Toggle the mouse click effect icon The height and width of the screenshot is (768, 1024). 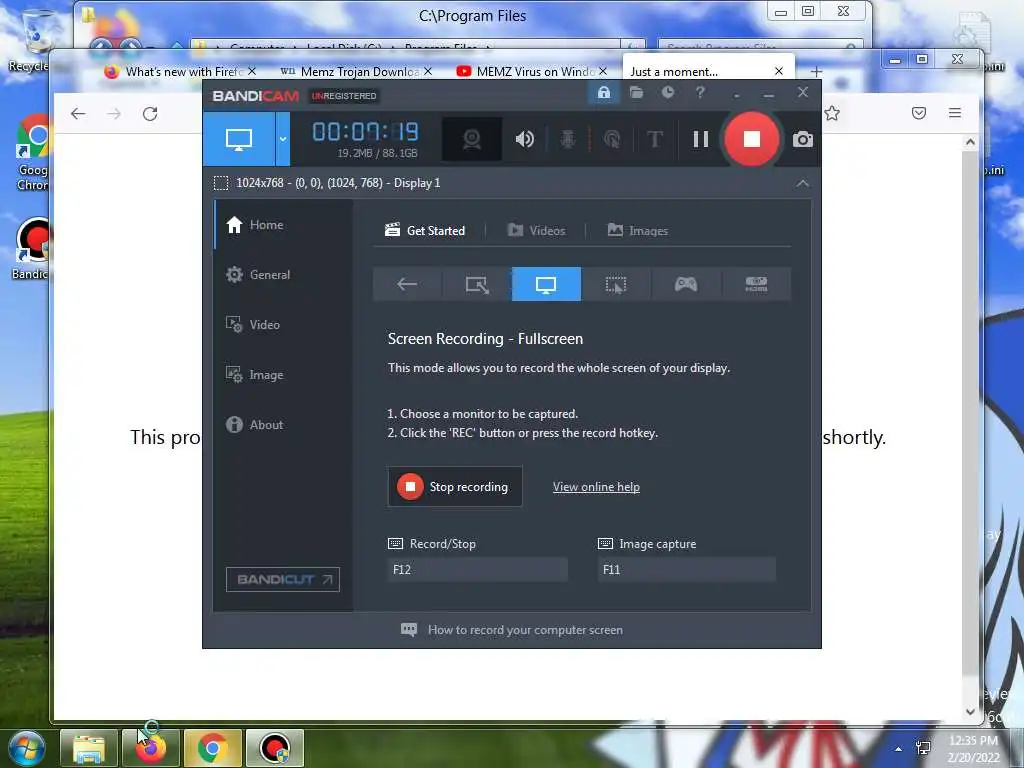(x=612, y=139)
